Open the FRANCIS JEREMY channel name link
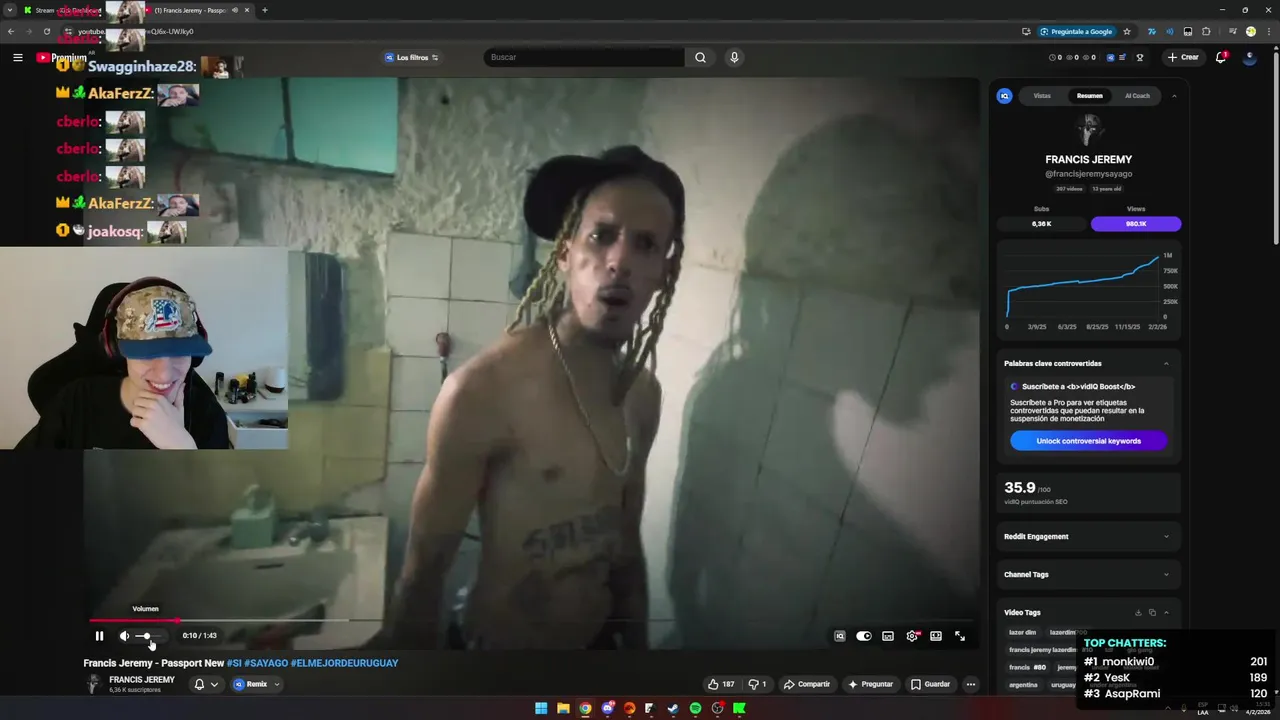The image size is (1280, 720). [142, 680]
